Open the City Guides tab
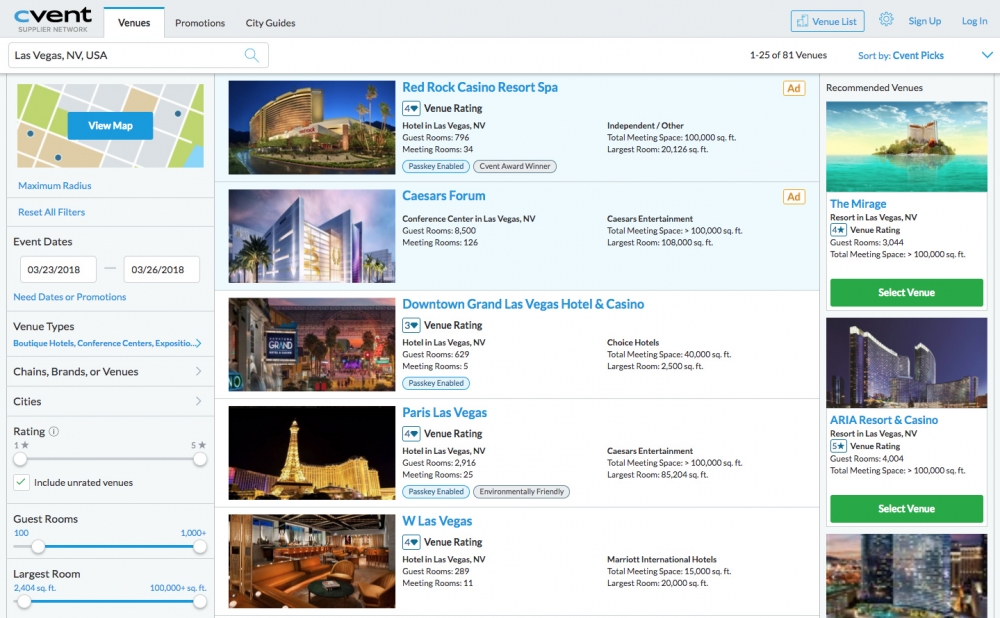This screenshot has width=1000, height=618. coord(269,23)
